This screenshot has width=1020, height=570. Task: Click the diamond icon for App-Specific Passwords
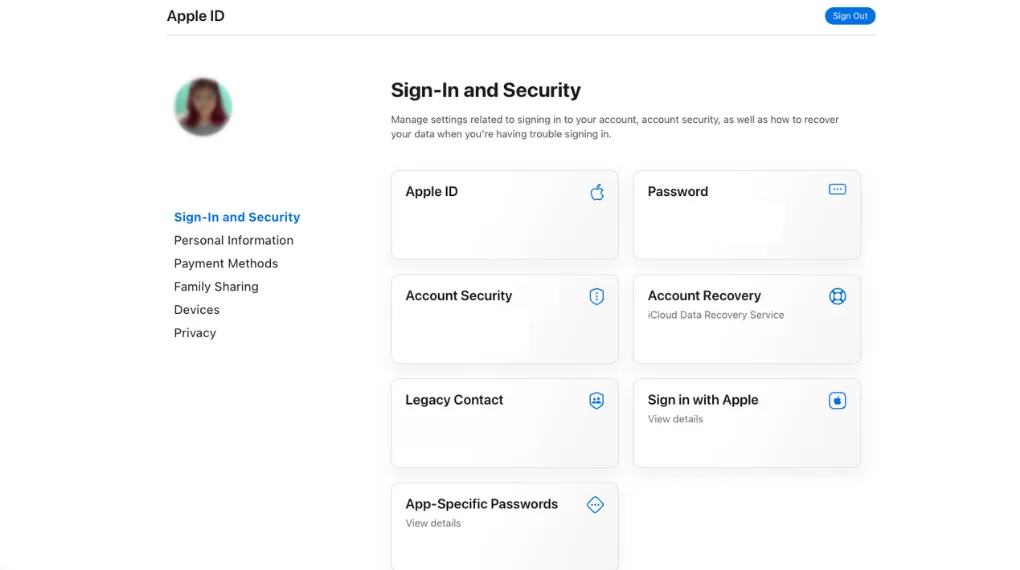tap(595, 504)
